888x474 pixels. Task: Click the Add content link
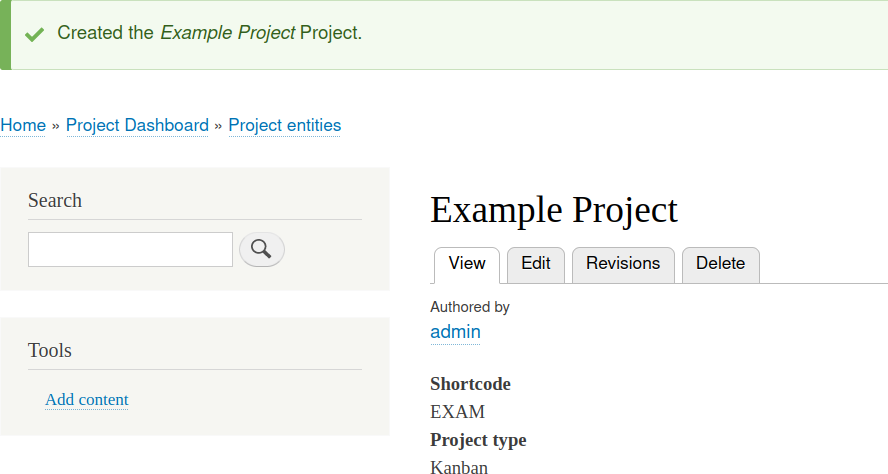pos(87,400)
